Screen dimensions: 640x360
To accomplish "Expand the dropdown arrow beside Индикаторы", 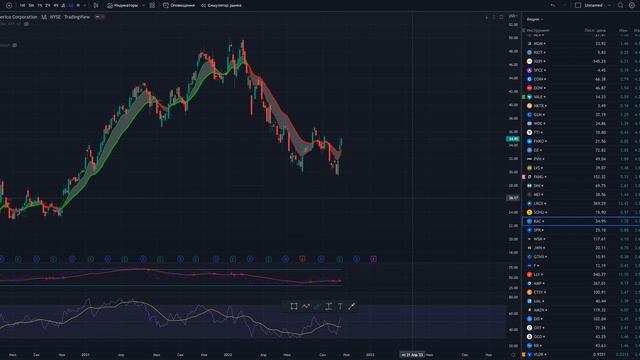I will [x=143, y=5].
